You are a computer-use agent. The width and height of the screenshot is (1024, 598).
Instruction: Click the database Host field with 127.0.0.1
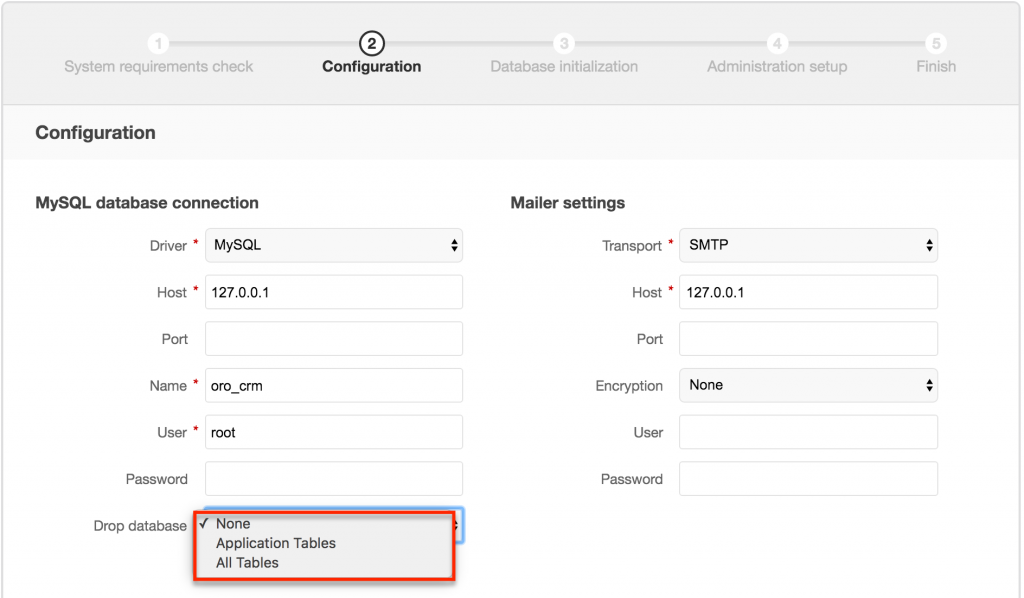(334, 292)
